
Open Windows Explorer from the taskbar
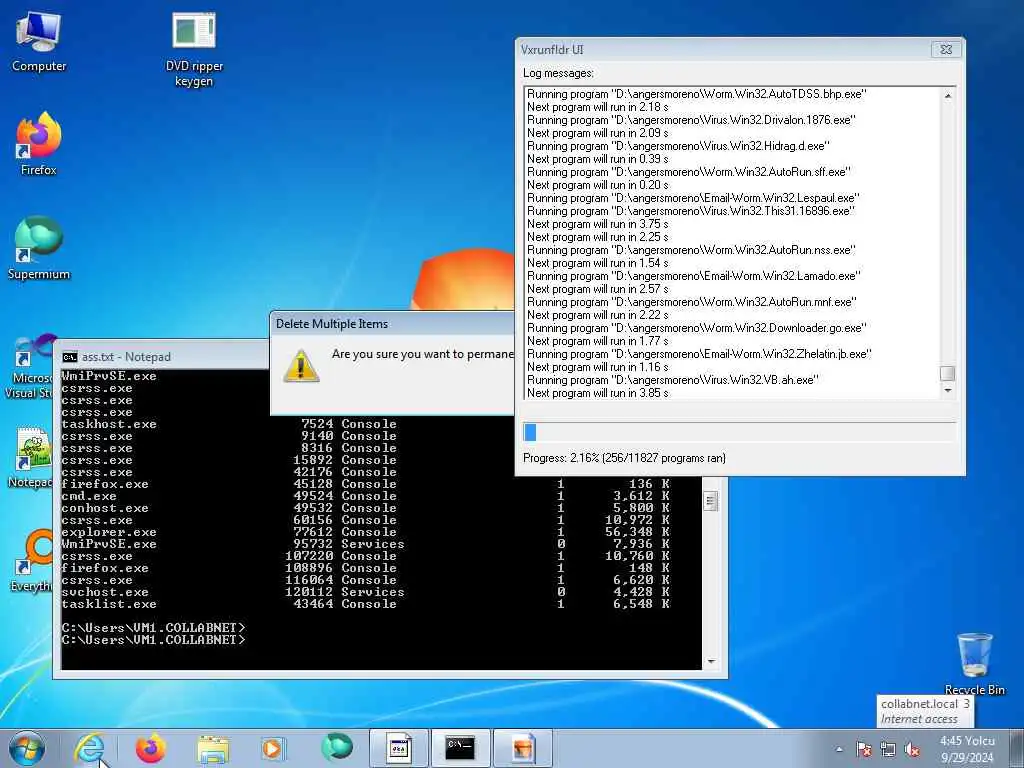[x=212, y=748]
